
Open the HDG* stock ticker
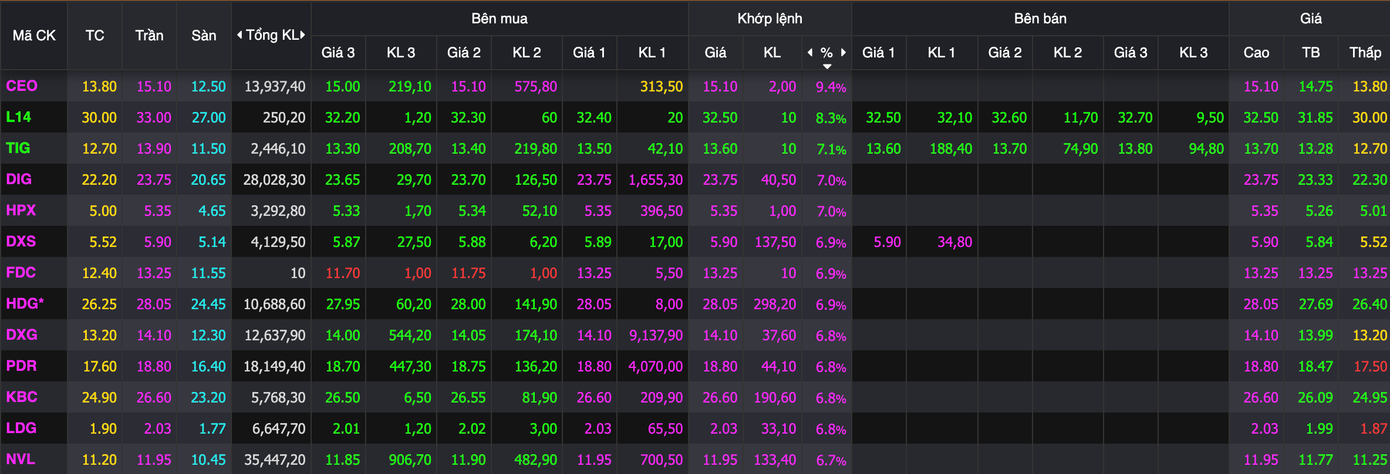[x=25, y=304]
